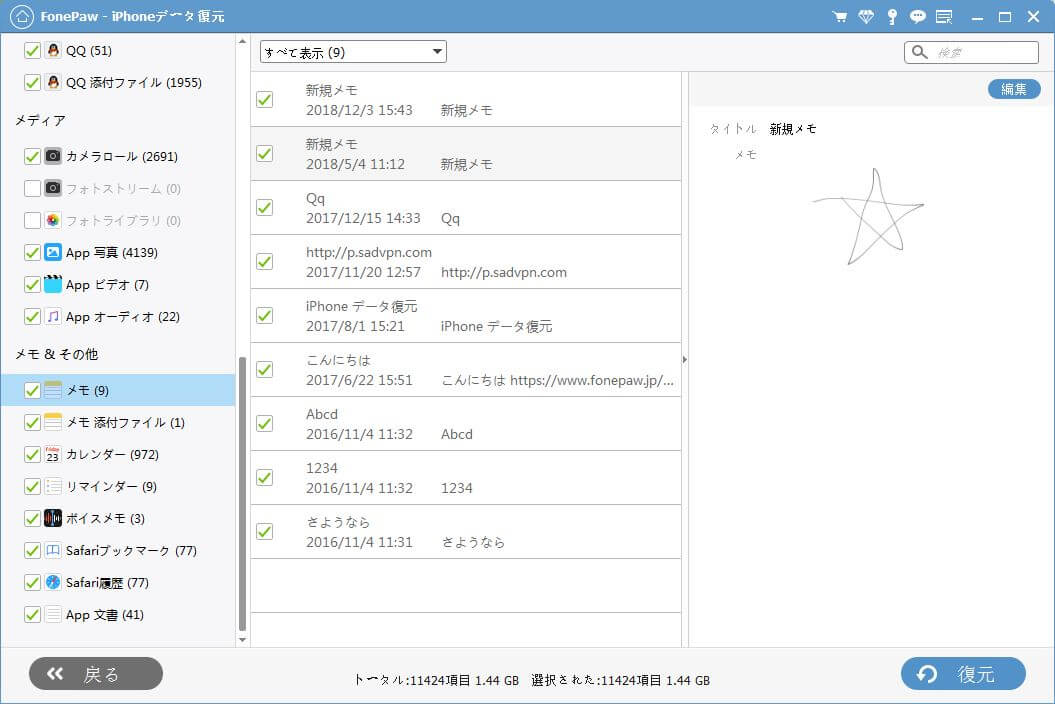Uncheck the Safari履歴 (77) checkbox
Screen dimensions: 1055x704
click(32, 582)
